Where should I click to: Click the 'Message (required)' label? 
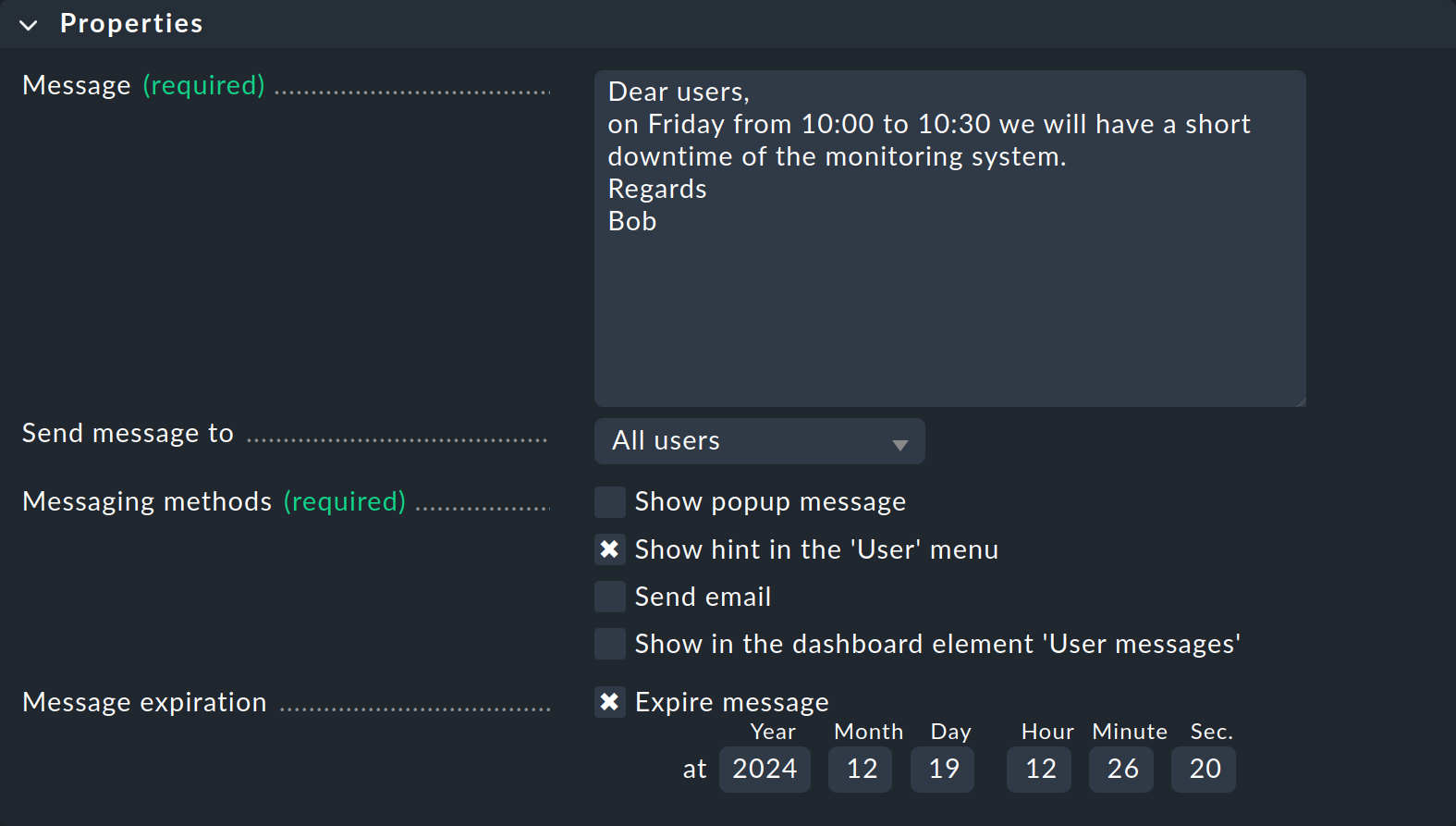[143, 85]
